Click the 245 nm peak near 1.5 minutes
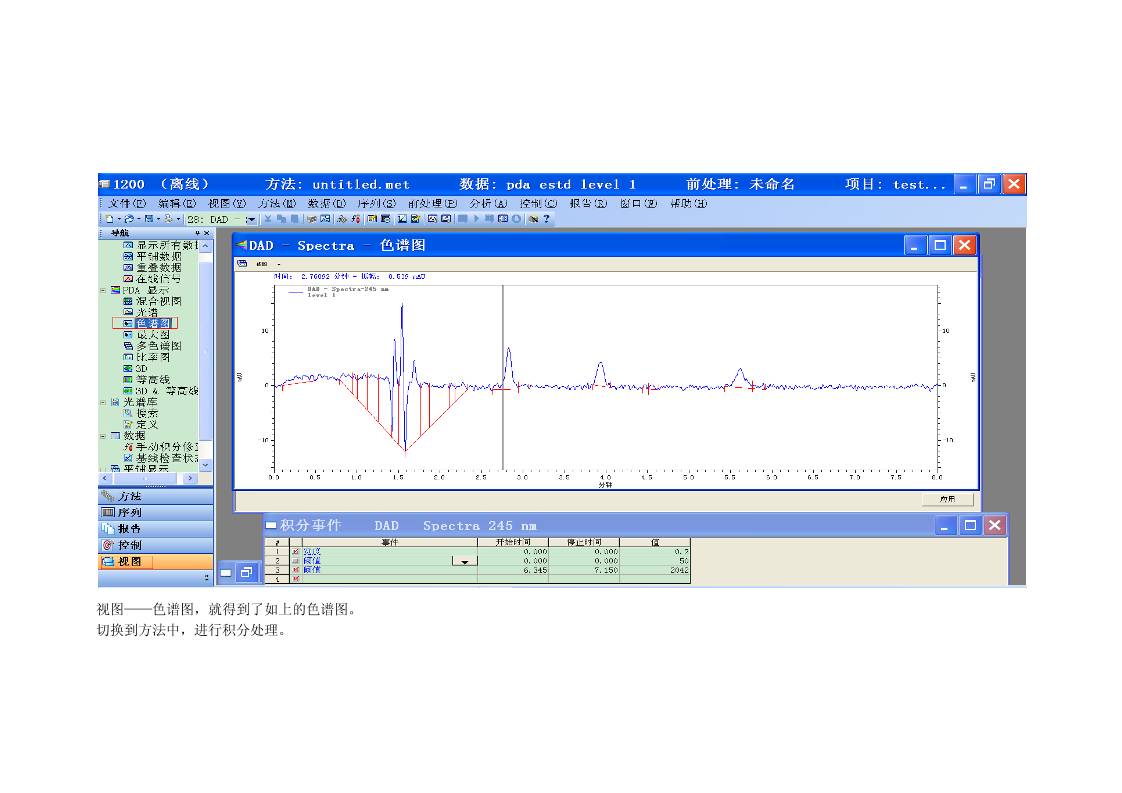 pos(402,308)
